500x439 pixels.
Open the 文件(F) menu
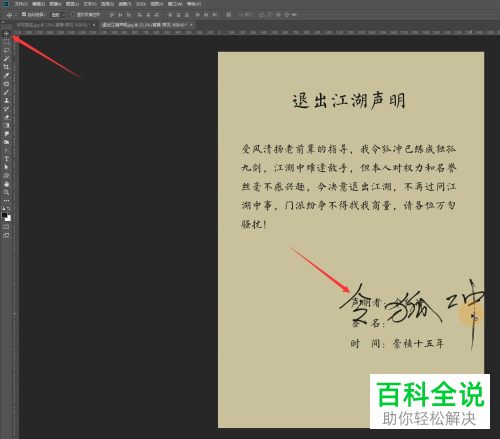(21, 4)
